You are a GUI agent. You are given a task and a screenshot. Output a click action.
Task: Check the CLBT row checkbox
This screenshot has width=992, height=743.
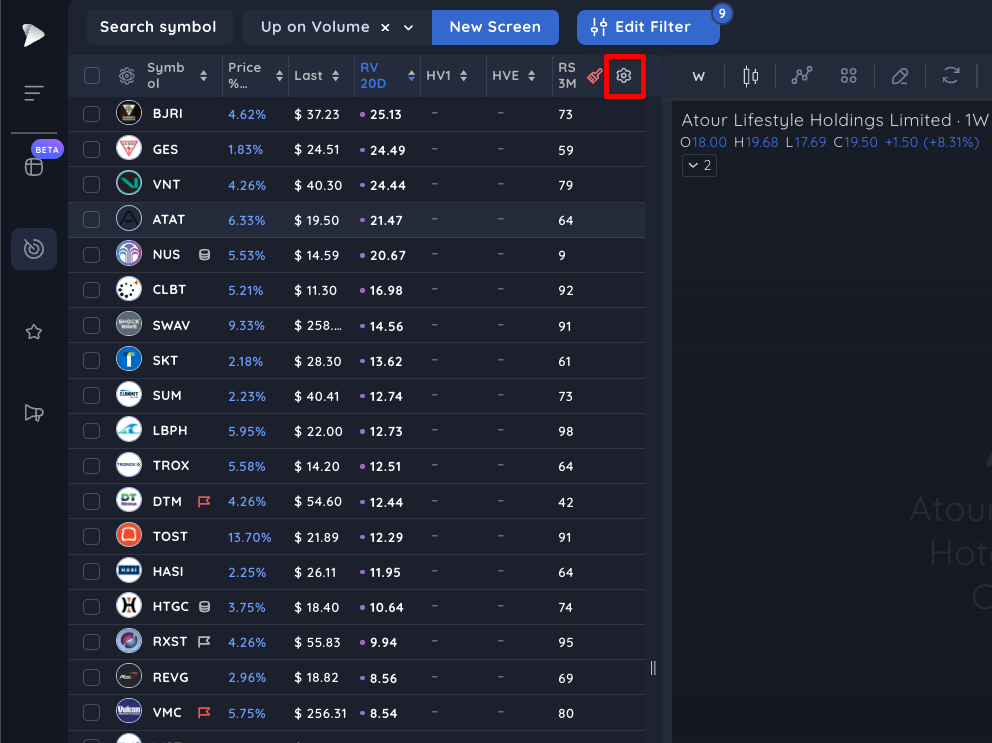92,290
